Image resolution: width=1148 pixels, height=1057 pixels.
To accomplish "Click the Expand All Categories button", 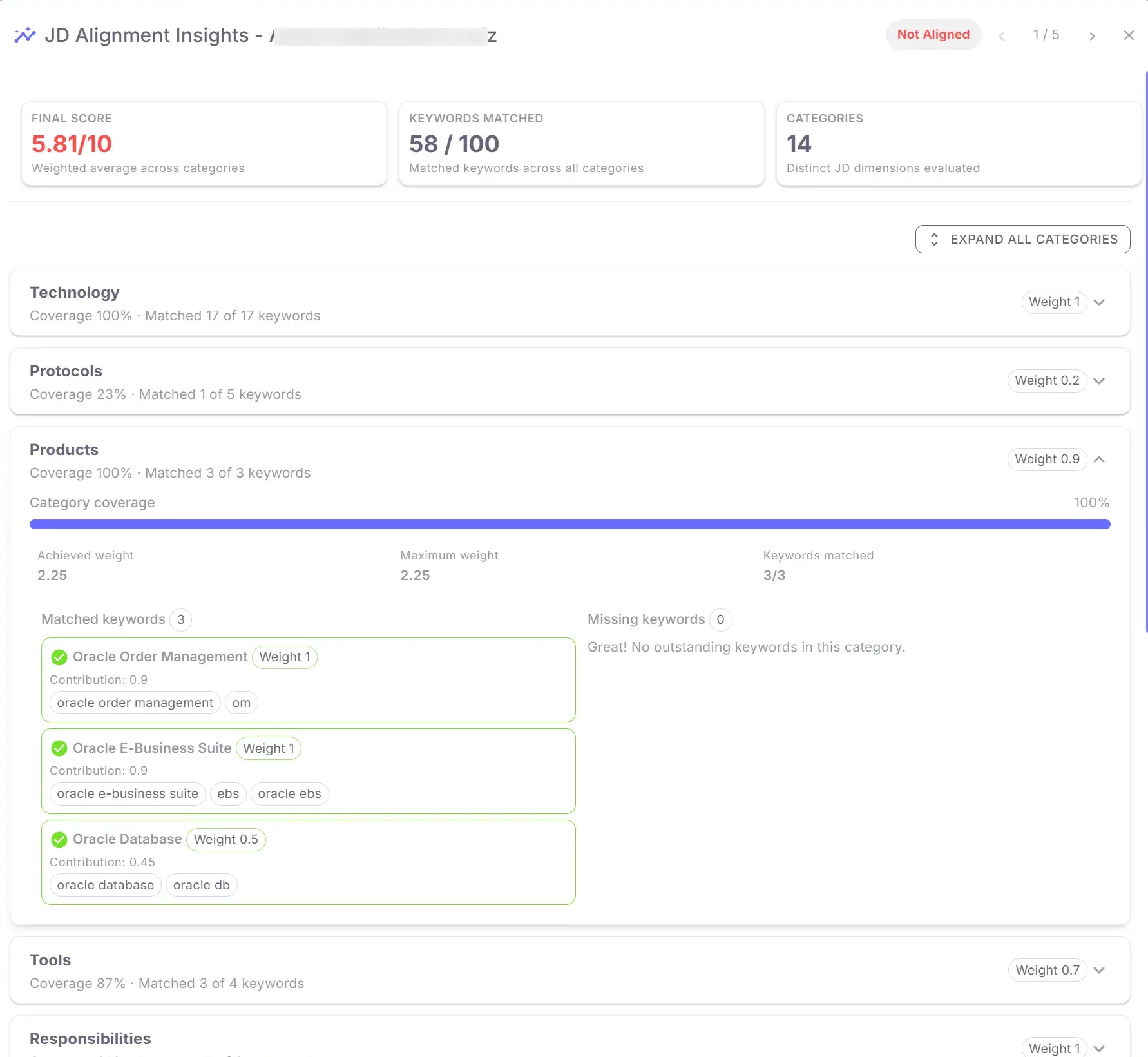I will click(x=1022, y=239).
